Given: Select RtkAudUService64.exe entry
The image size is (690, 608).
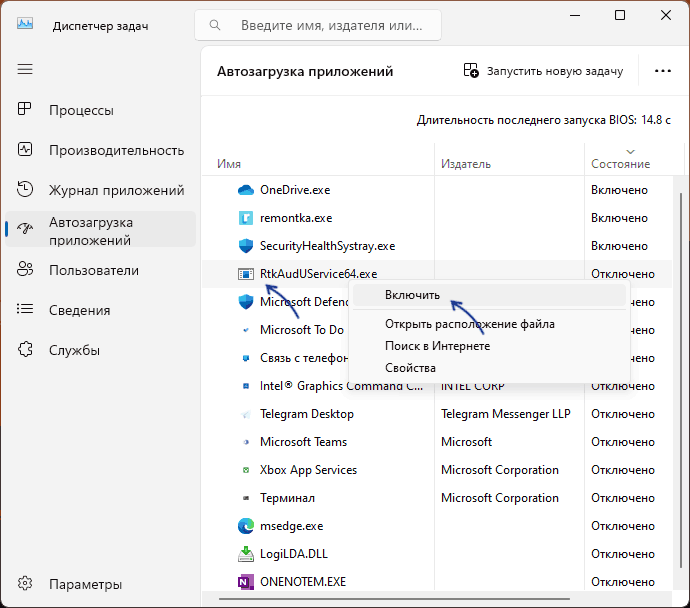Looking at the screenshot, I should click(319, 274).
